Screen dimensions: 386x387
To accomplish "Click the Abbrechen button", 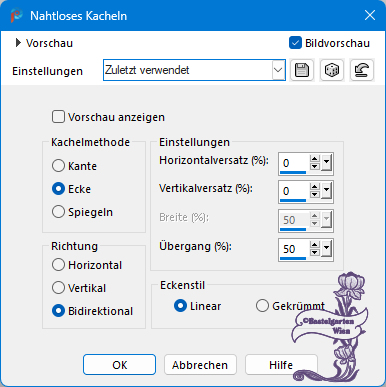I will pos(200,365).
